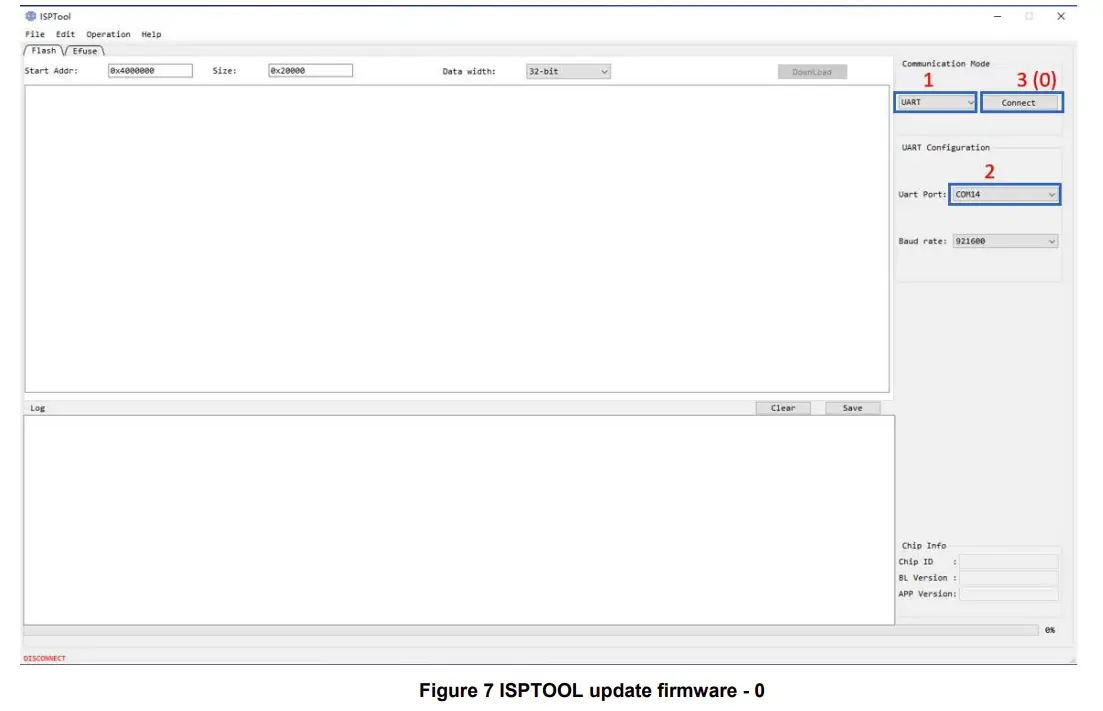Click the Size input field
1103x711 pixels.
click(x=310, y=70)
